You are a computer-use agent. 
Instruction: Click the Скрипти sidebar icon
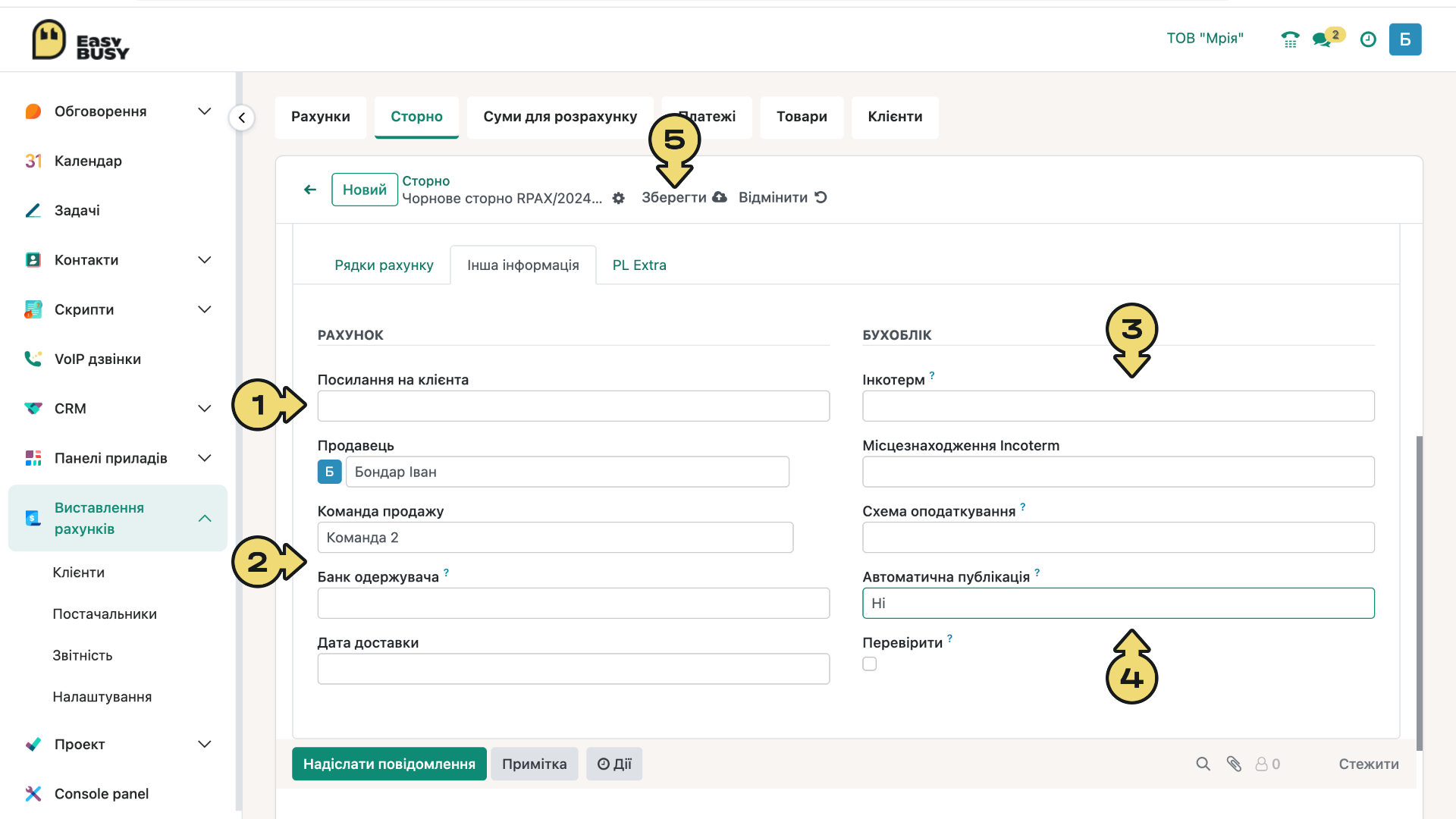click(x=33, y=309)
